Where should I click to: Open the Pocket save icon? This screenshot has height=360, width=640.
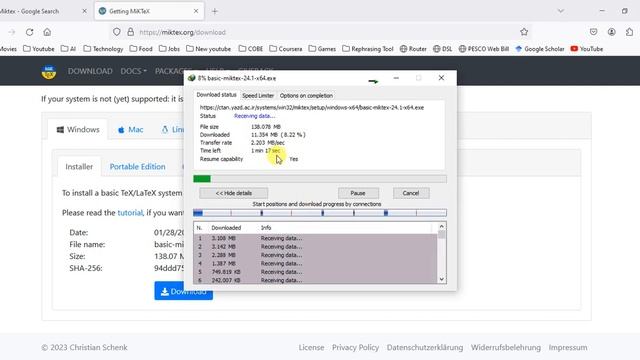pyautogui.click(x=593, y=32)
